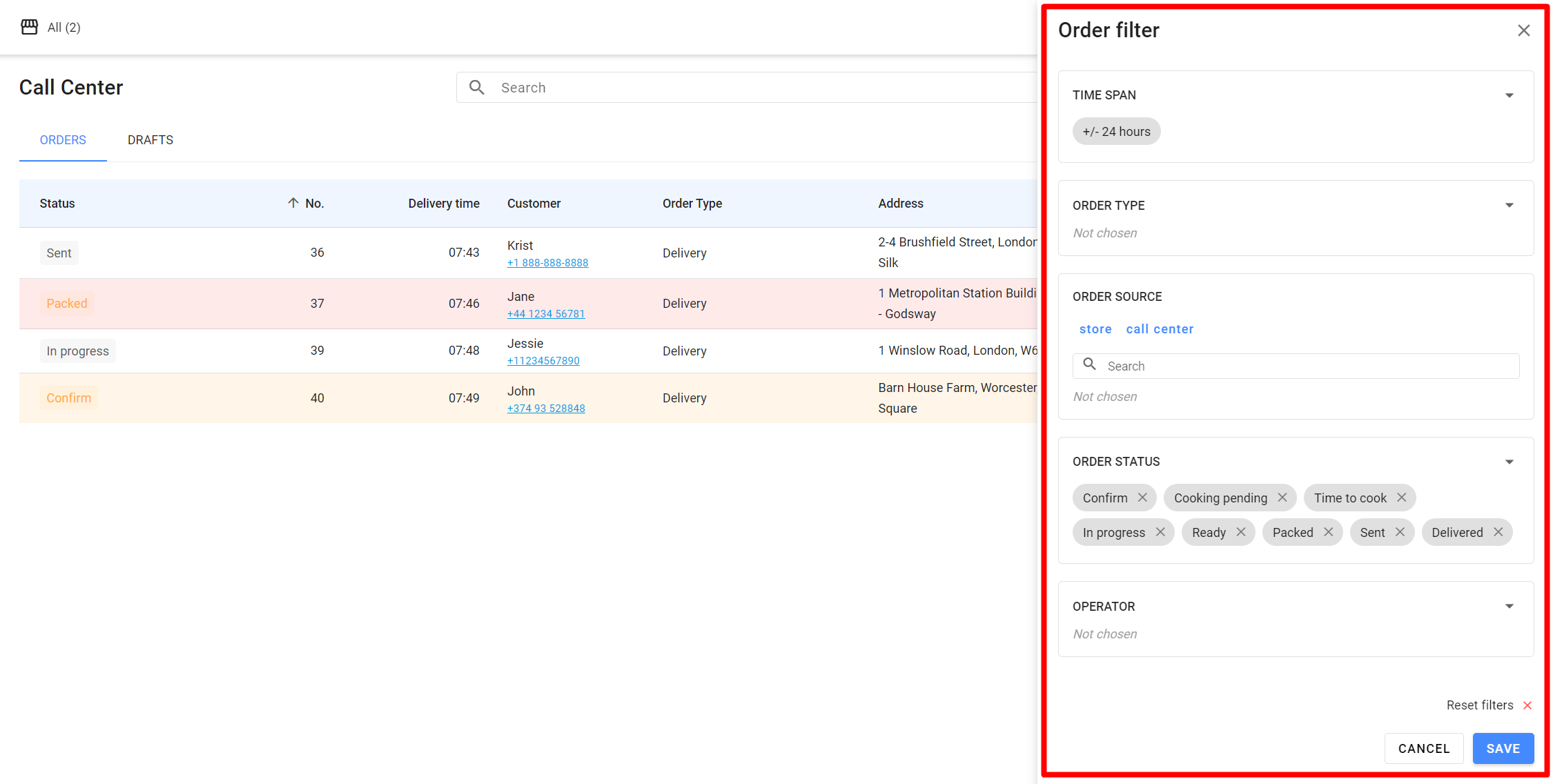Click the magnifier in Order Source search
This screenshot has width=1553, height=784.
[x=1090, y=364]
